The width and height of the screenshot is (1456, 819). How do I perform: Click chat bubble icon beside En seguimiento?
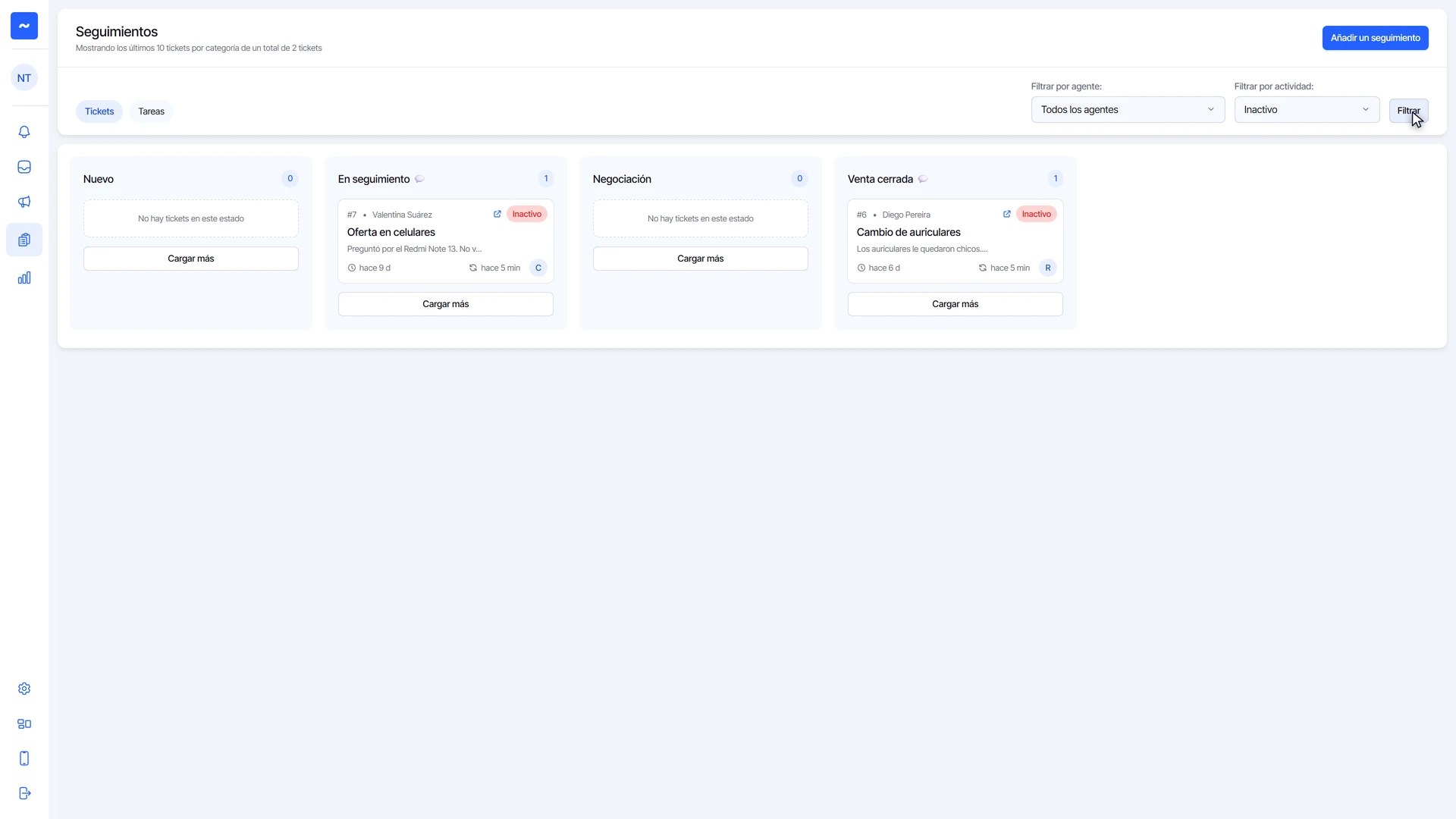(419, 179)
